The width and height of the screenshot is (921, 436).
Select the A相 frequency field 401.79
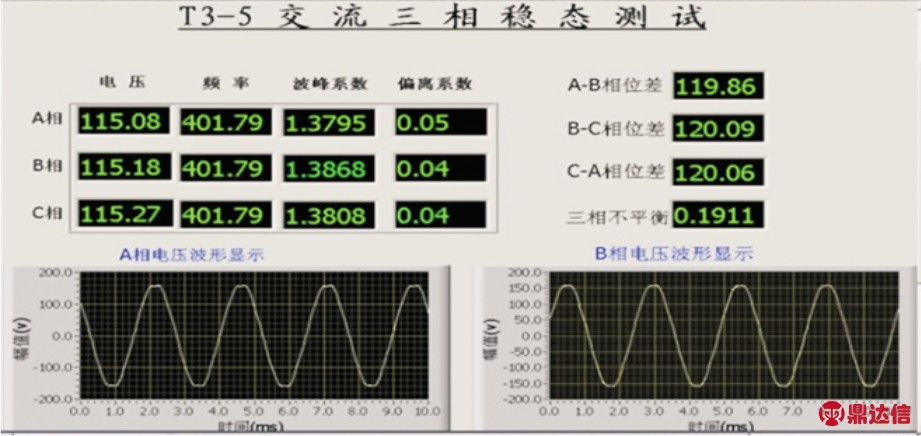(226, 122)
